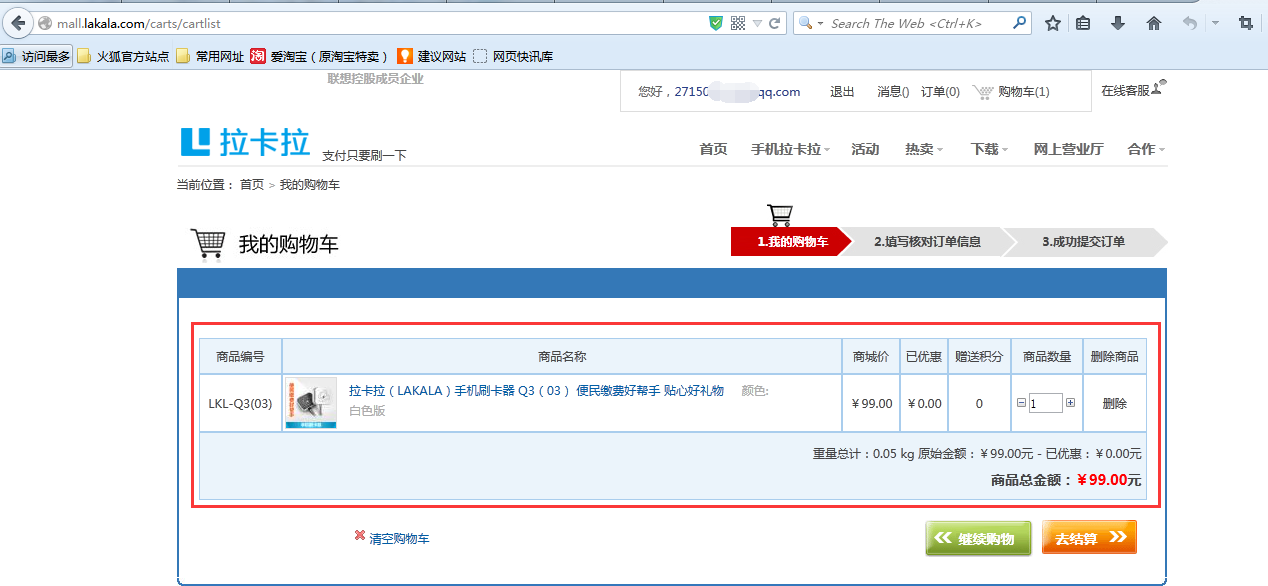
Task: Click the ¥99.00元 total amount
Action: [1108, 480]
